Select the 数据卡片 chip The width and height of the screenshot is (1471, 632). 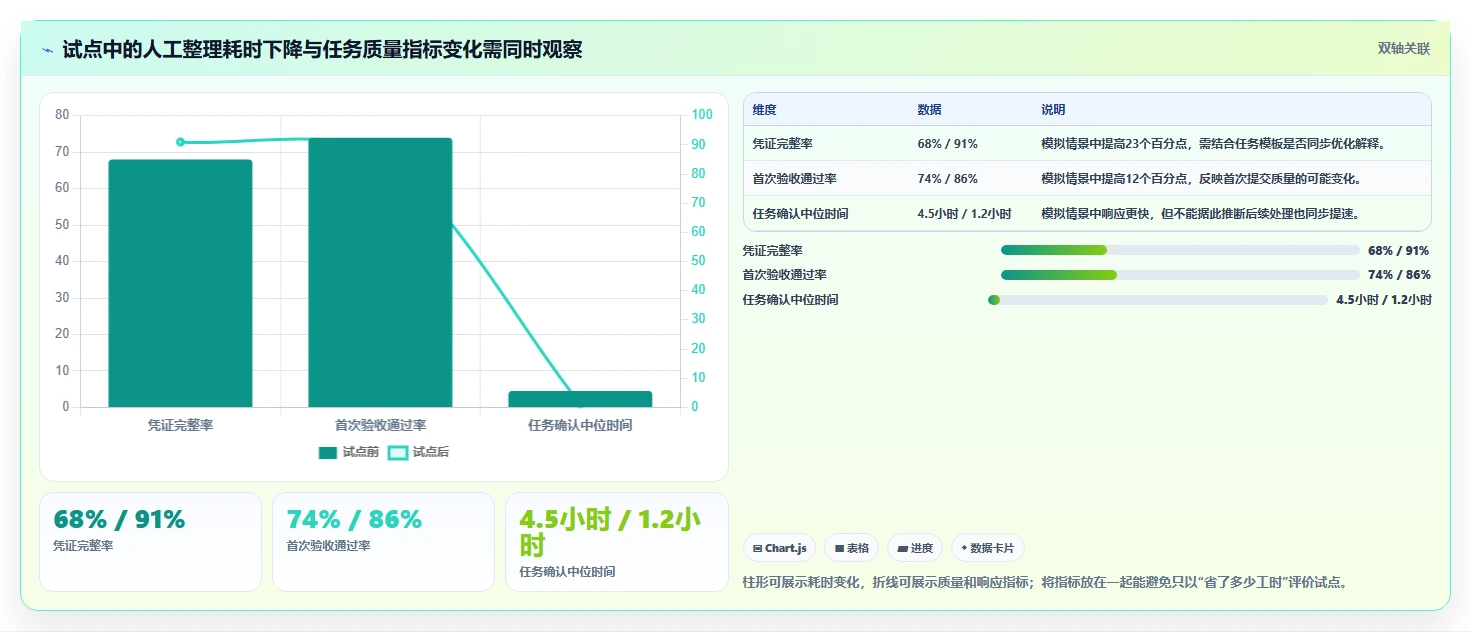click(x=988, y=548)
